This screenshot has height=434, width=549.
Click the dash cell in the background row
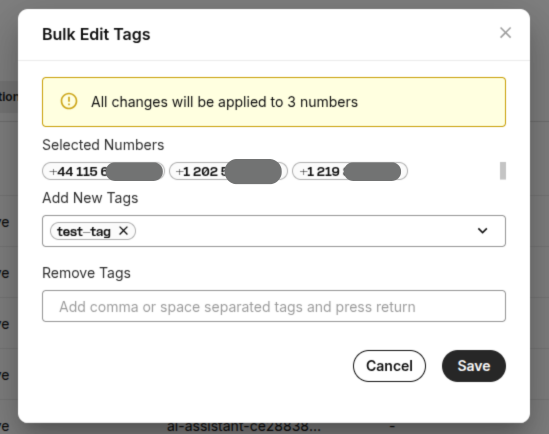(x=392, y=426)
